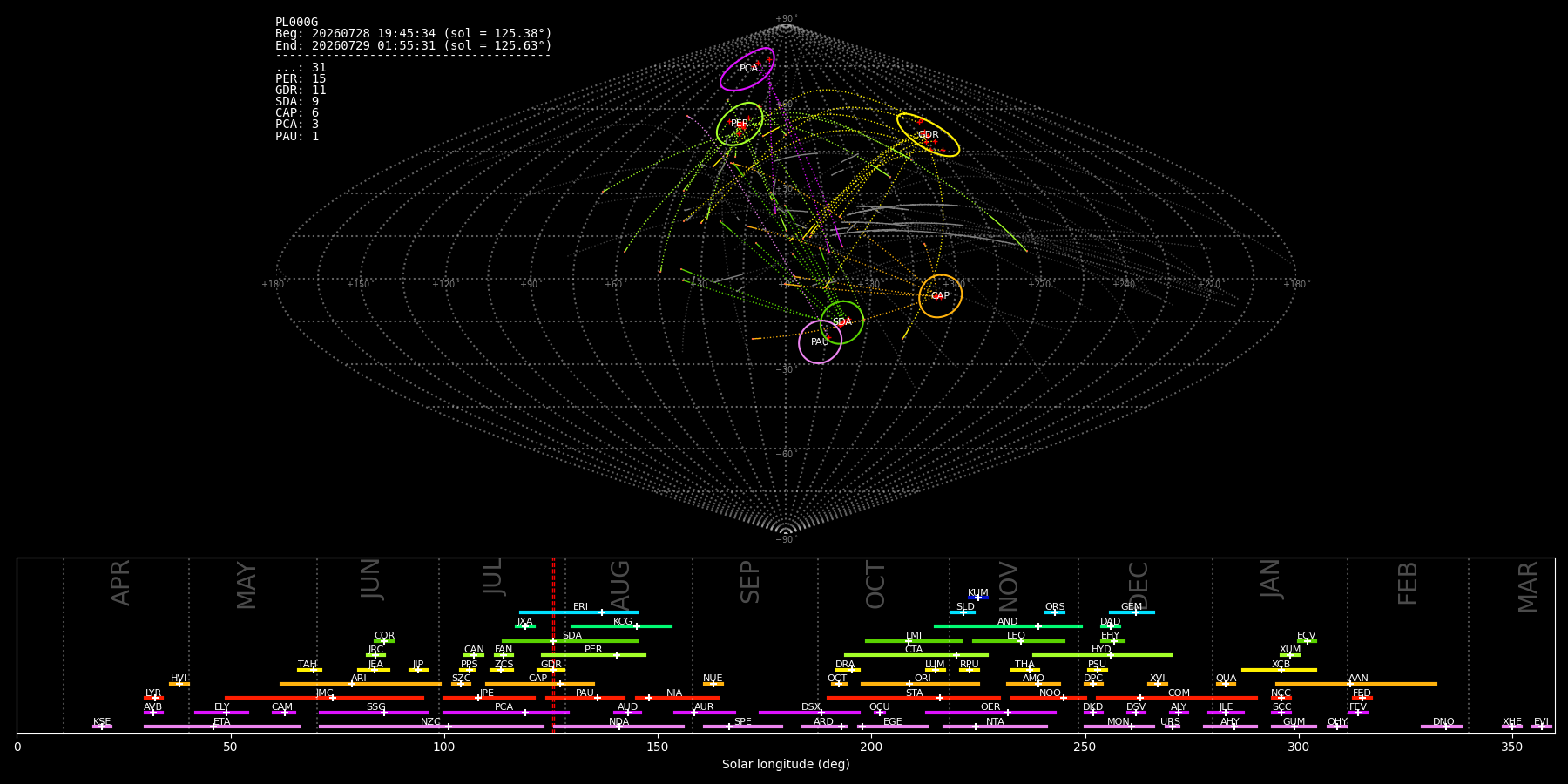Image resolution: width=1568 pixels, height=784 pixels.
Task: Click the HYD shower bar label
Action: (1101, 650)
